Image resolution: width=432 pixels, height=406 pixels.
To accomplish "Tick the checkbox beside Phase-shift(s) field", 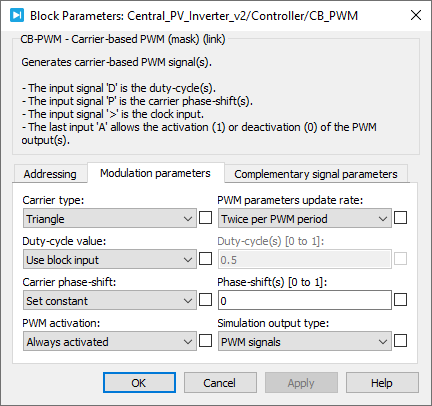I will (x=400, y=300).
